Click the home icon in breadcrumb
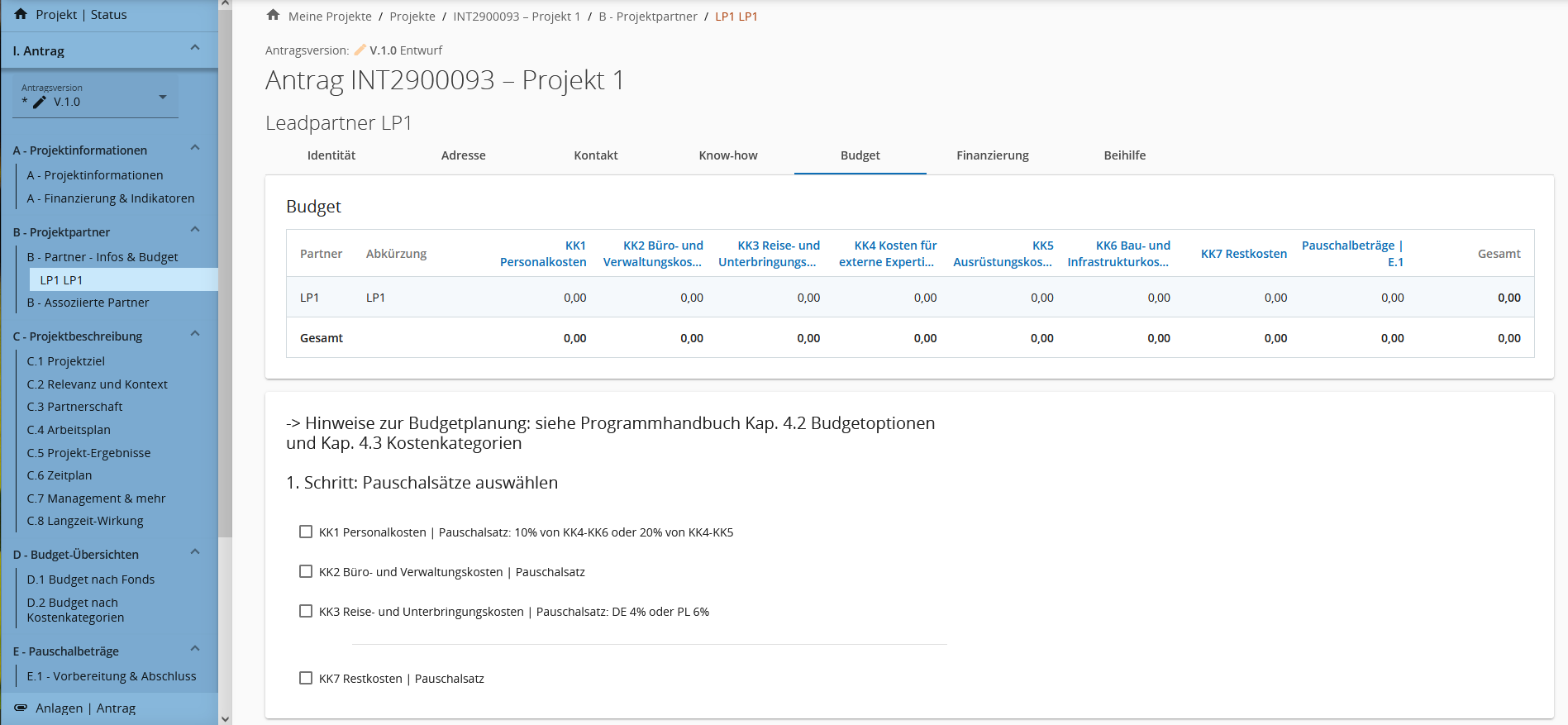This screenshot has height=725, width=1568. pos(274,16)
